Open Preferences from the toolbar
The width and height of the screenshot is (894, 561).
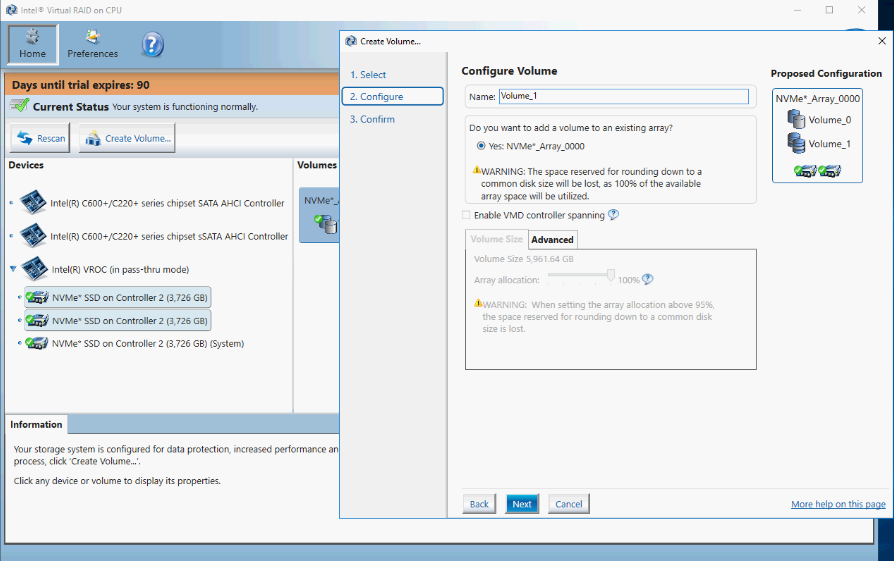[x=92, y=44]
